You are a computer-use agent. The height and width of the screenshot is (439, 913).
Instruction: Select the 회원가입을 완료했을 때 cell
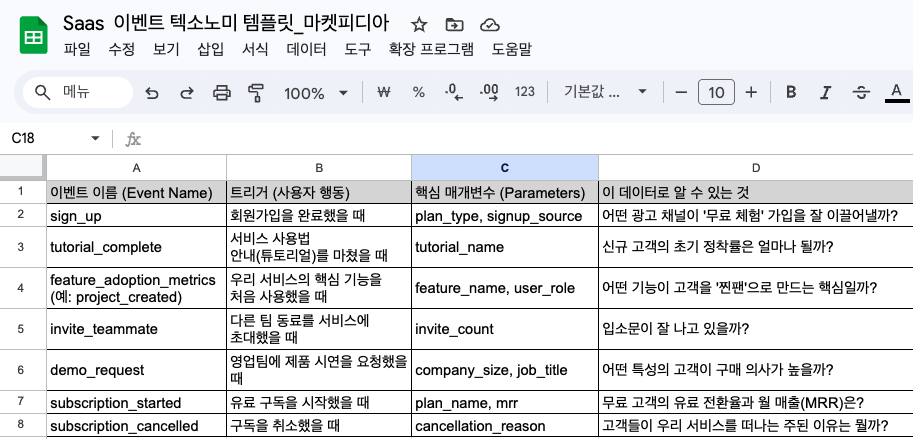319,216
